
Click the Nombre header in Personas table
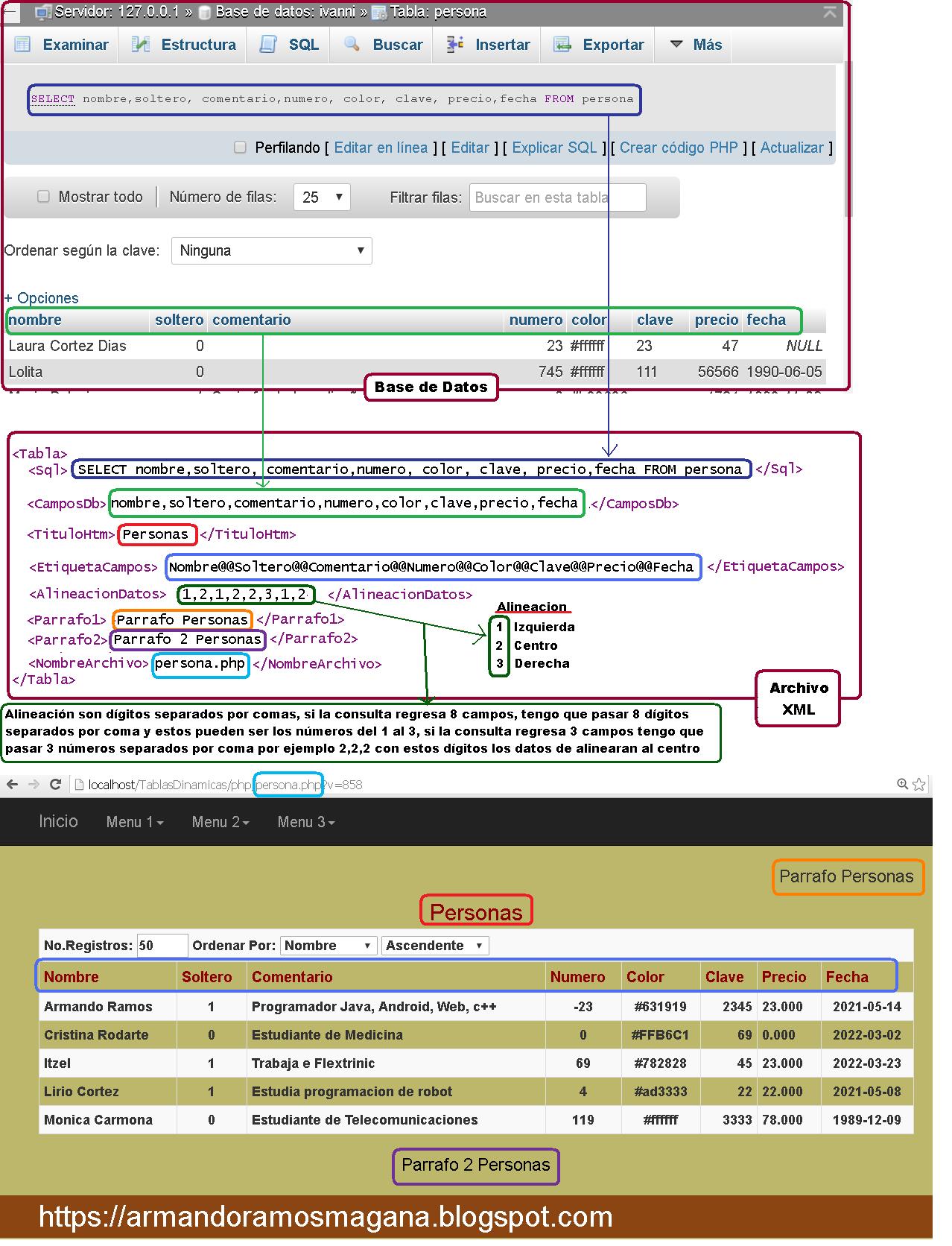[x=72, y=977]
